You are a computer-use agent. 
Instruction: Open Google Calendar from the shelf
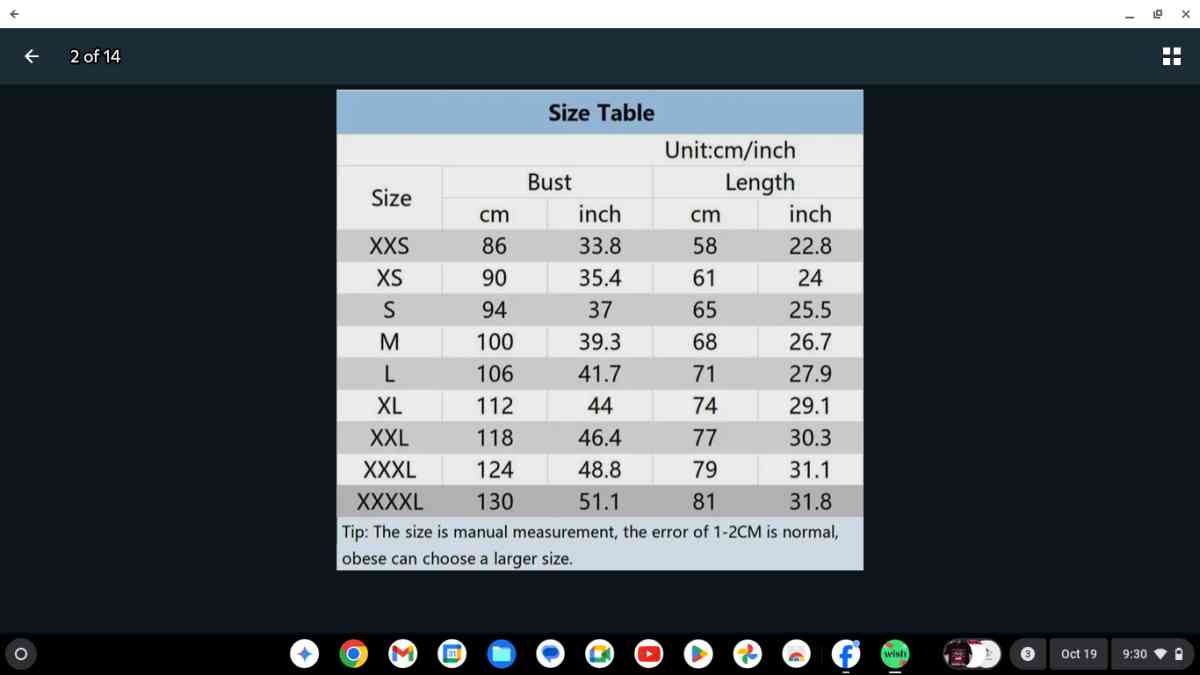point(451,654)
